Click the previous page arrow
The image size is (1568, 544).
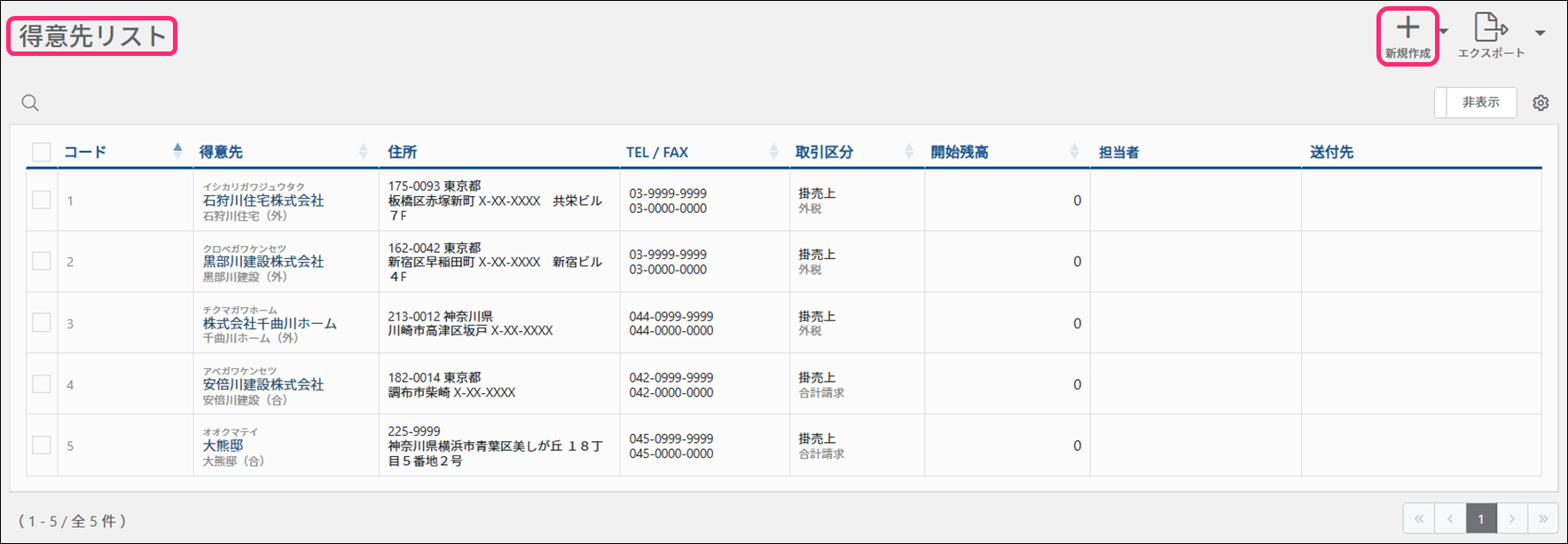(1450, 518)
